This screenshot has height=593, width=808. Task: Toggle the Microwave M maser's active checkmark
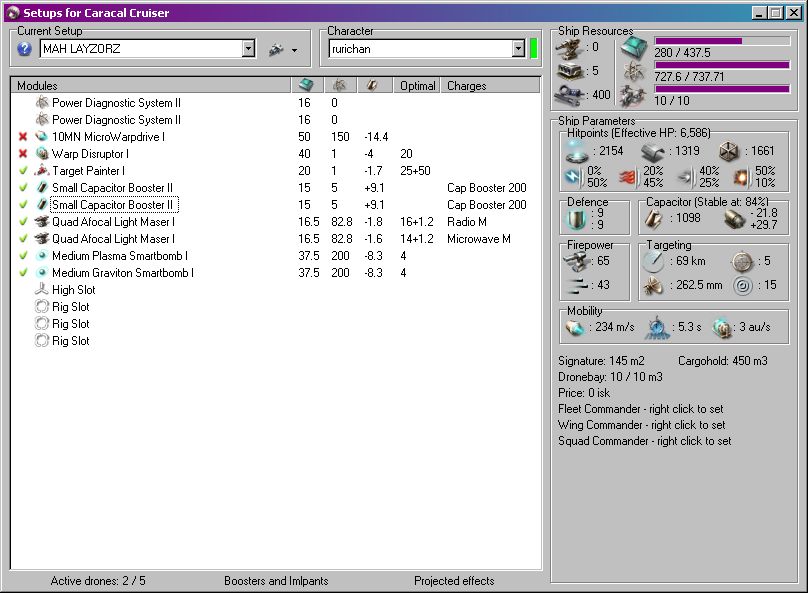(23, 239)
